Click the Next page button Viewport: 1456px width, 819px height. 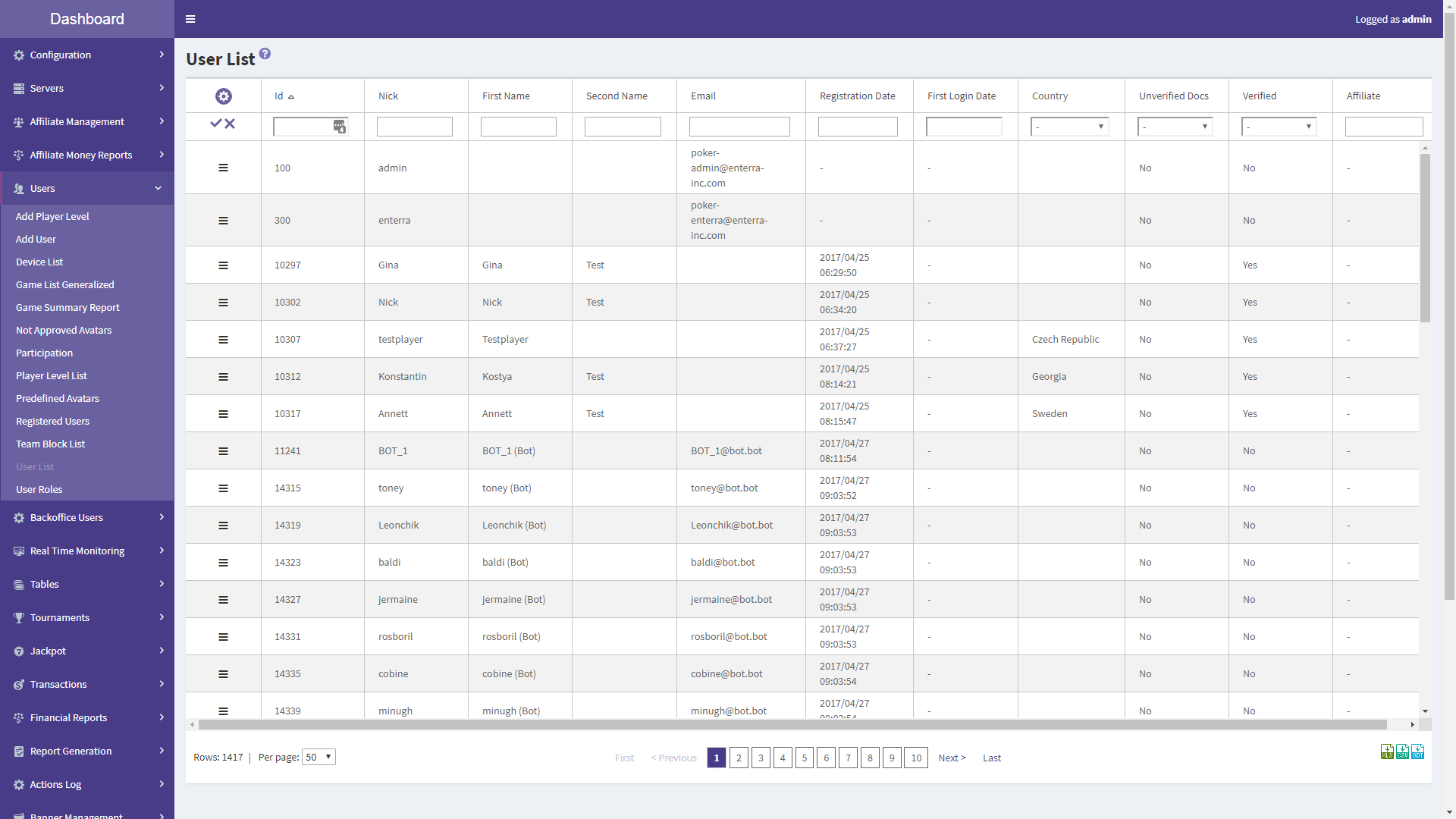(952, 757)
